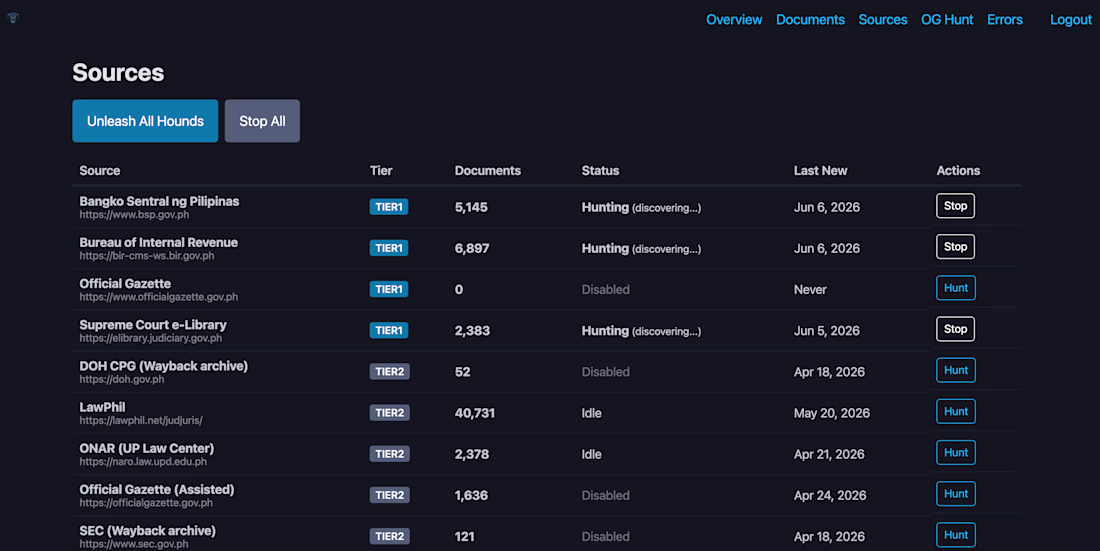
Task: Select DOH CPG (Wayback archive) name
Action: [163, 366]
